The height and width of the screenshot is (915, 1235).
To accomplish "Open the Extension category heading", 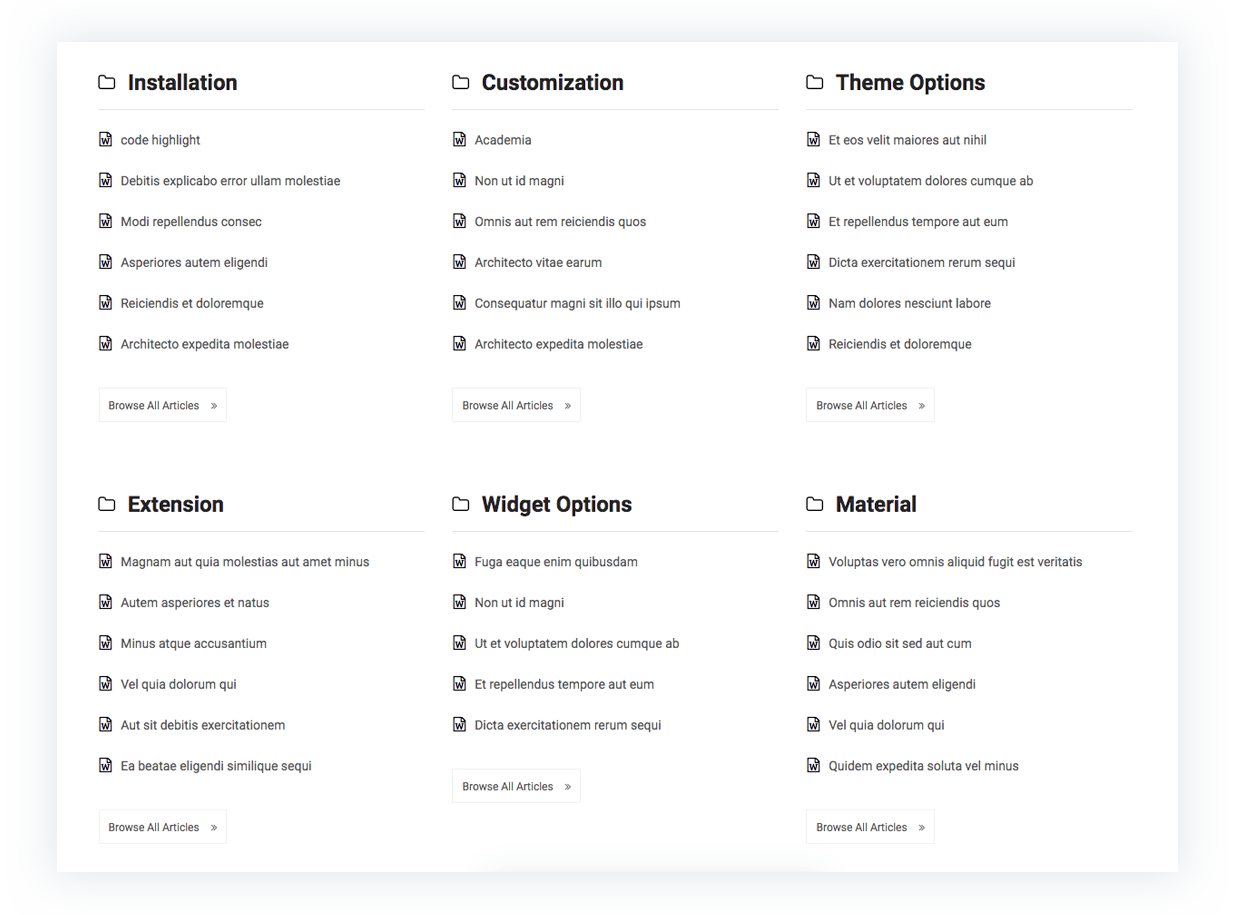I will pyautogui.click(x=175, y=504).
